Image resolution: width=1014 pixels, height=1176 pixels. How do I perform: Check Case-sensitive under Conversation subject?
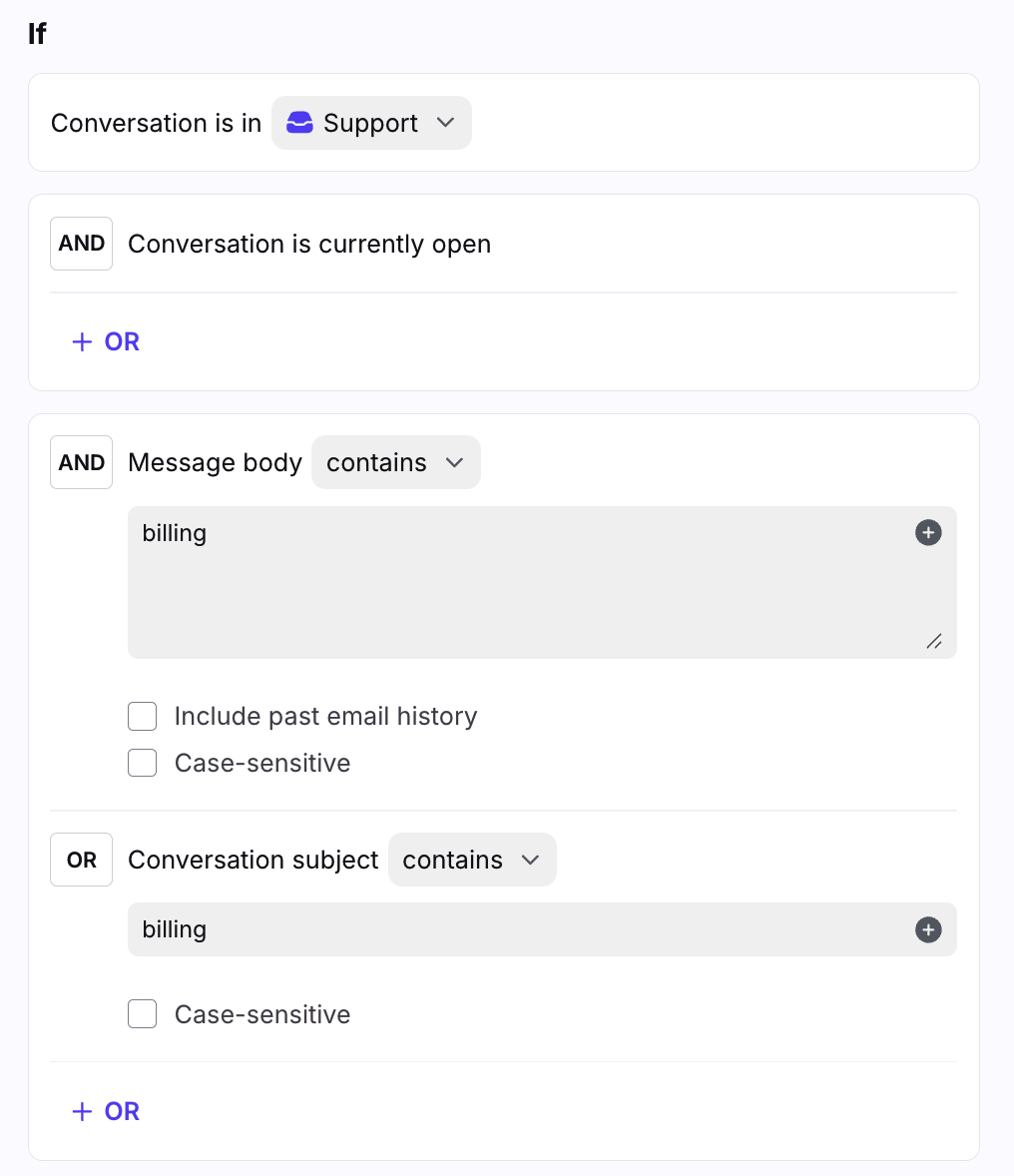143,1015
